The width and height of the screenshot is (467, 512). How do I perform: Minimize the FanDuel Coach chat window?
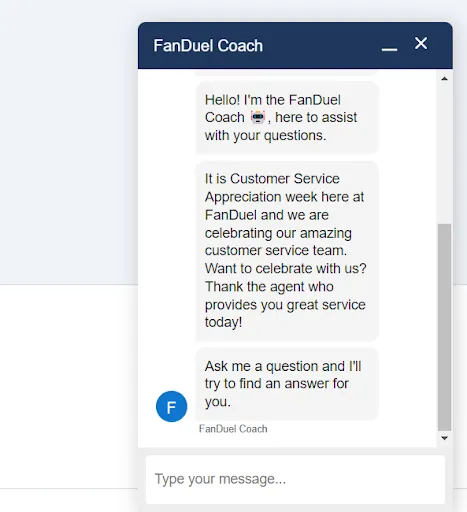(x=389, y=49)
